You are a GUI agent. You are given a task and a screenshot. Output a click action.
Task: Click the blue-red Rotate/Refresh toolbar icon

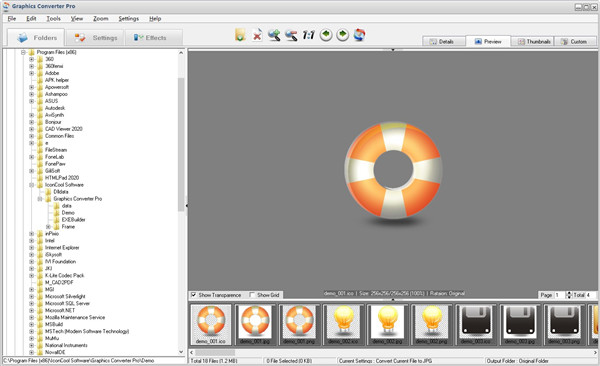pyautogui.click(x=359, y=35)
